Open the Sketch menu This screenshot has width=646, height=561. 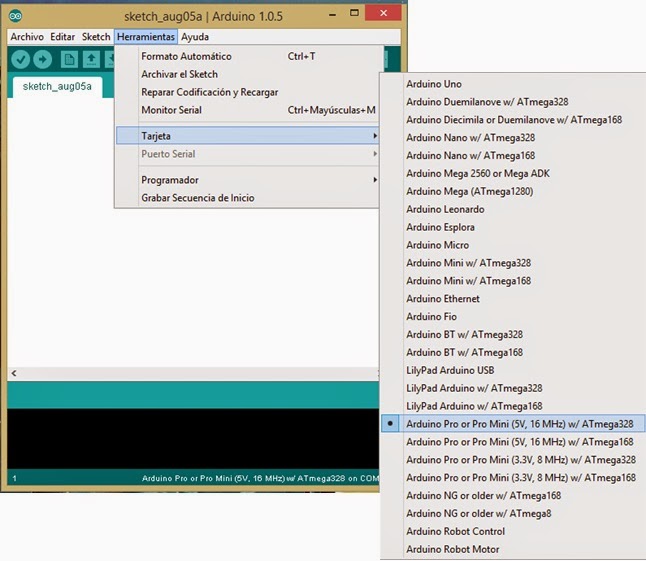coord(96,37)
